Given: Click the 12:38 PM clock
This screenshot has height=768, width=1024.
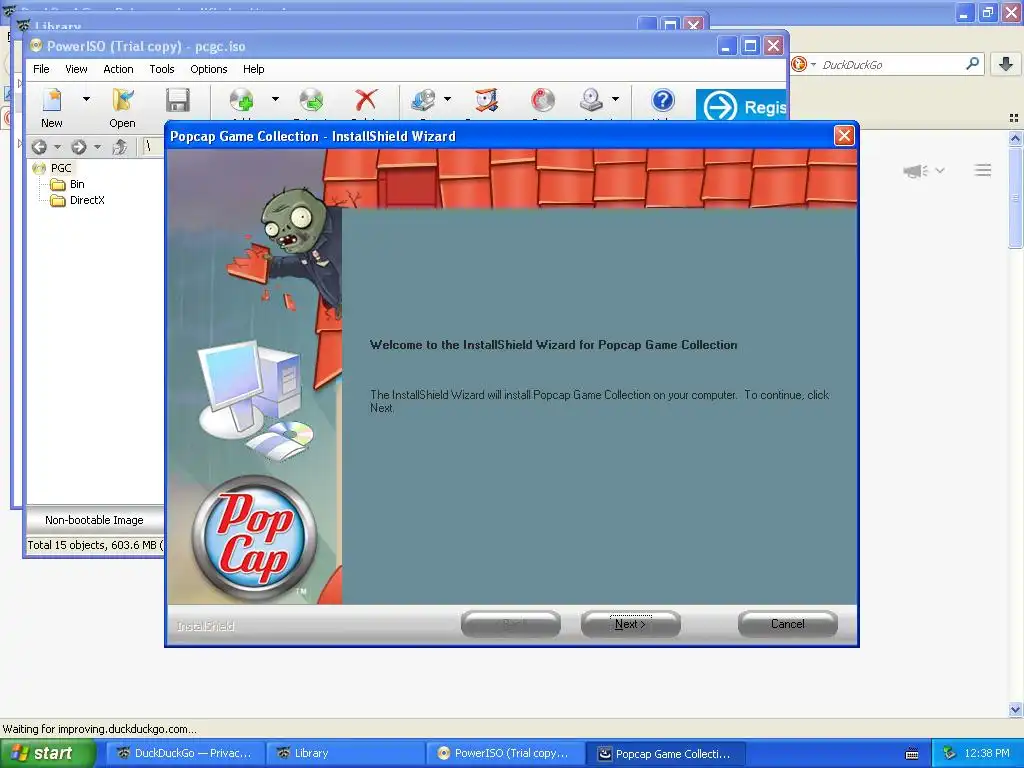Looking at the screenshot, I should [986, 754].
